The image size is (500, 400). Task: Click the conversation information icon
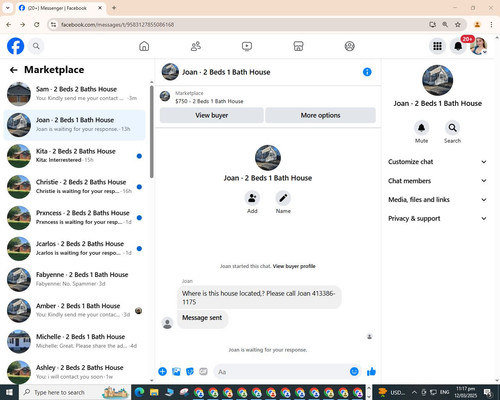point(367,72)
